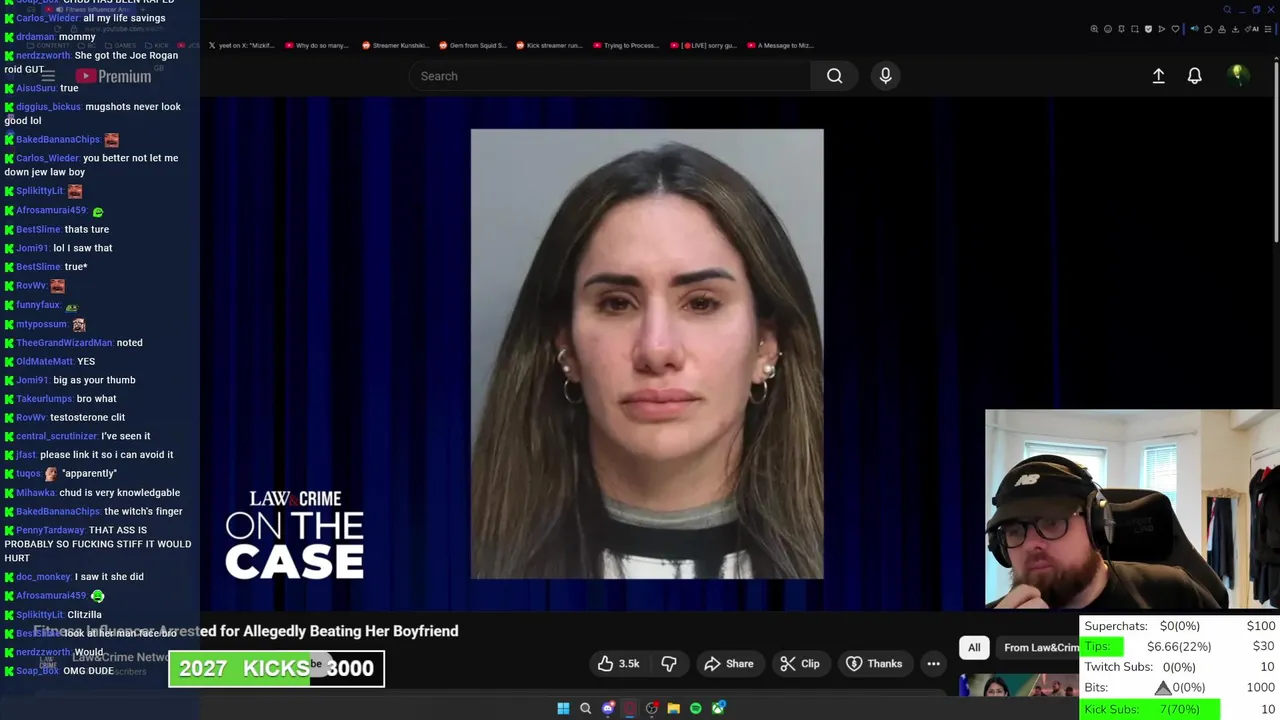1280x720 pixels.
Task: Select the 'From Law&Crime' filter chip
Action: pos(1040,648)
